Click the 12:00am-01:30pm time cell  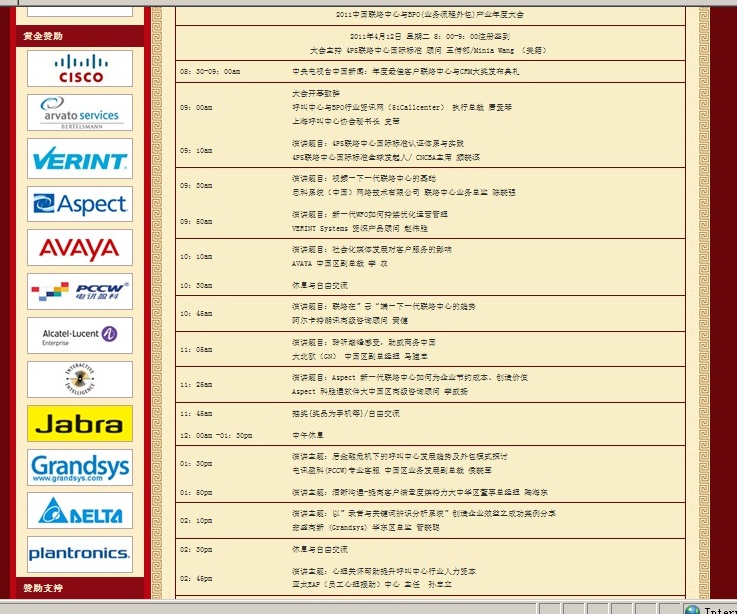(x=216, y=435)
